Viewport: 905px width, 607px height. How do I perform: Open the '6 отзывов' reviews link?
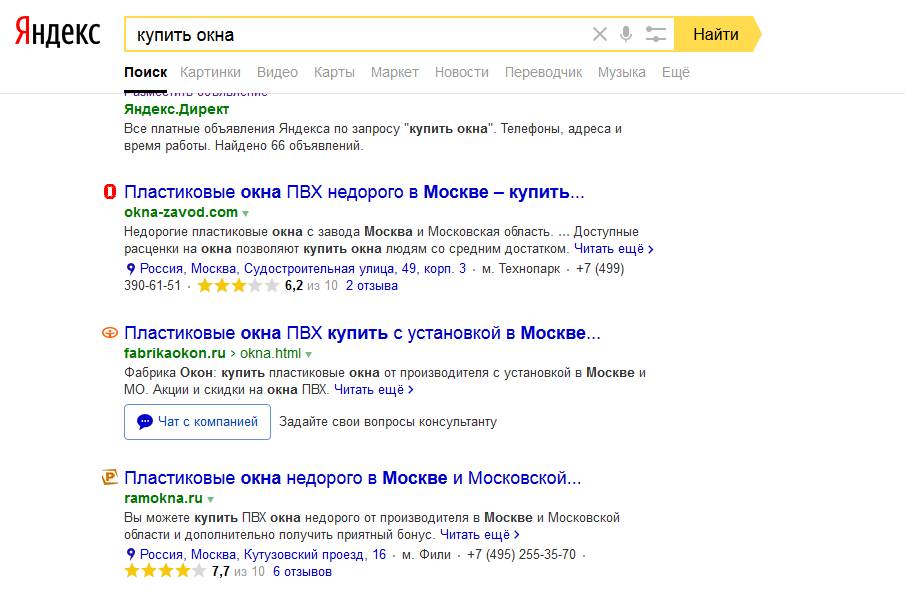[x=302, y=572]
